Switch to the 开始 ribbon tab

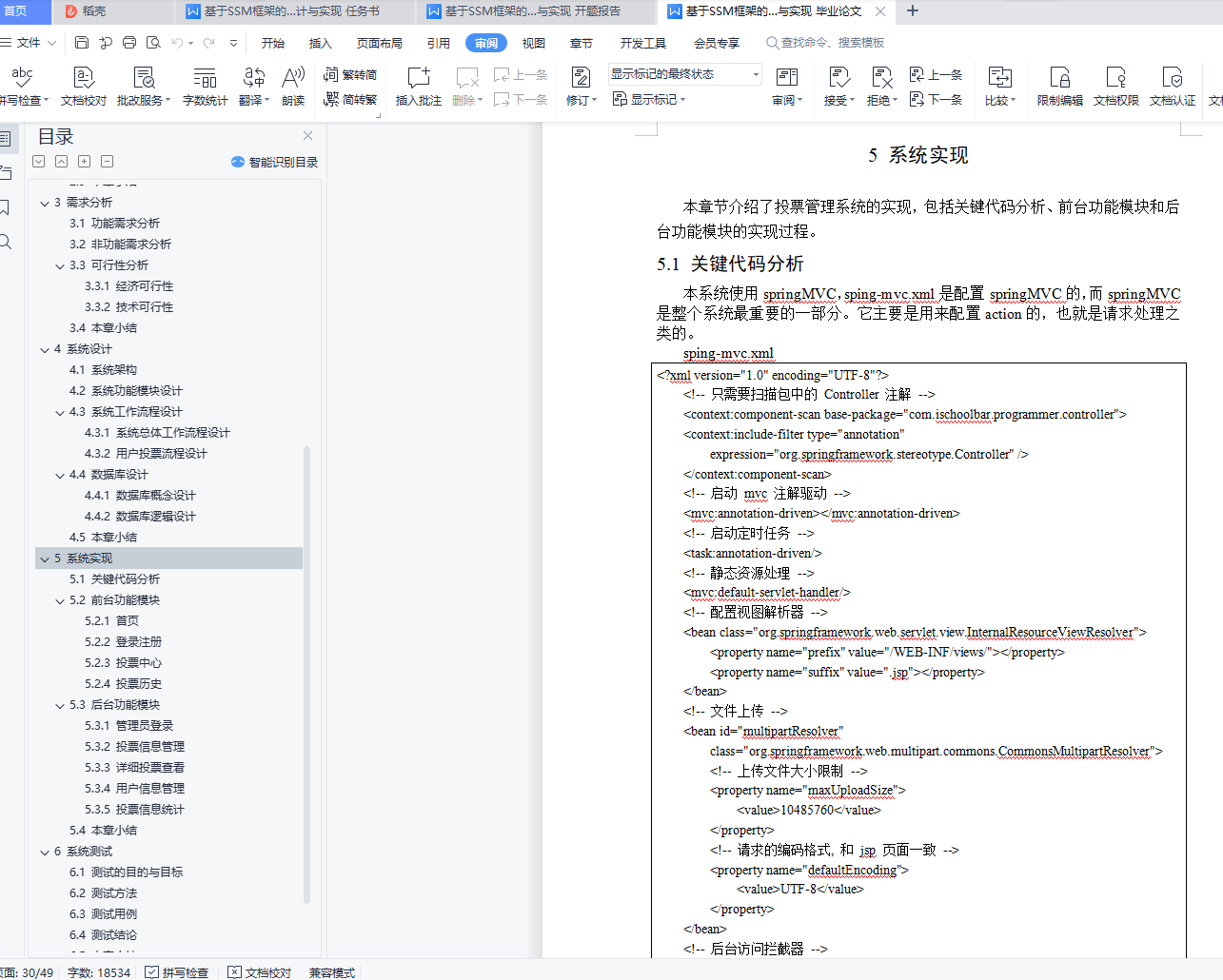(273, 43)
